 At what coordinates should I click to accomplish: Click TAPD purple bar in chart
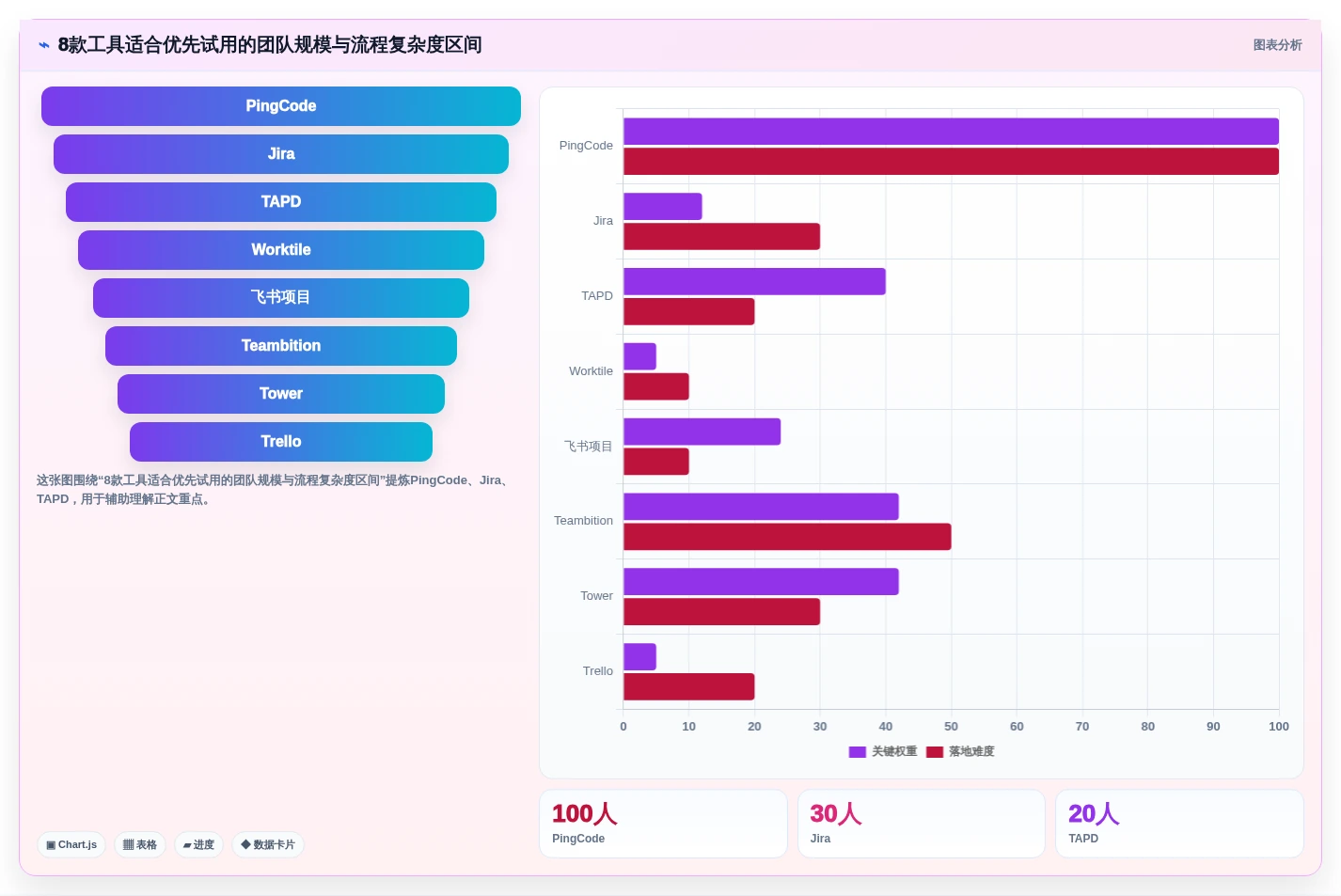tap(754, 282)
